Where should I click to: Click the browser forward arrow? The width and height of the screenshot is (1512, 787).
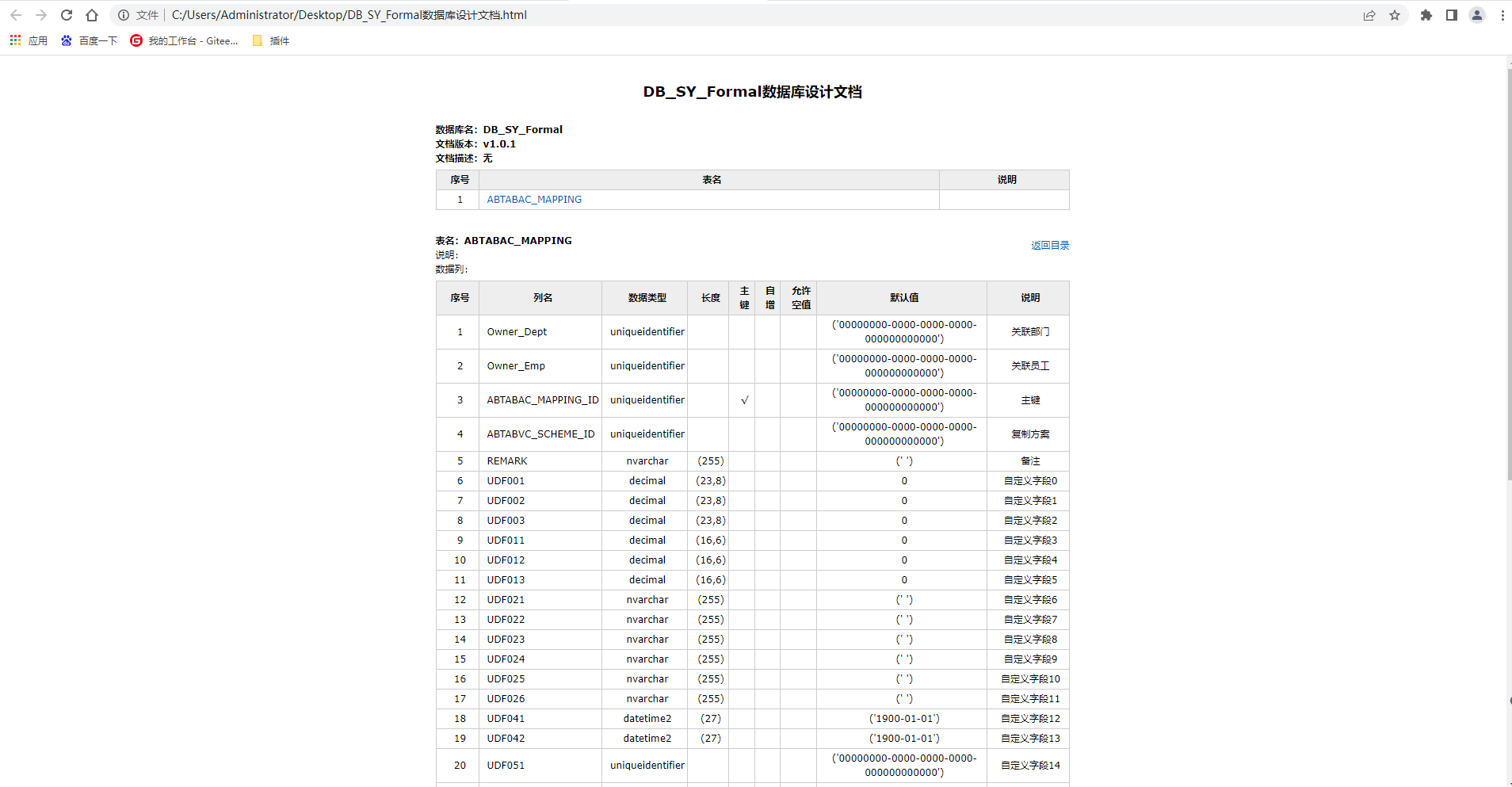41,15
